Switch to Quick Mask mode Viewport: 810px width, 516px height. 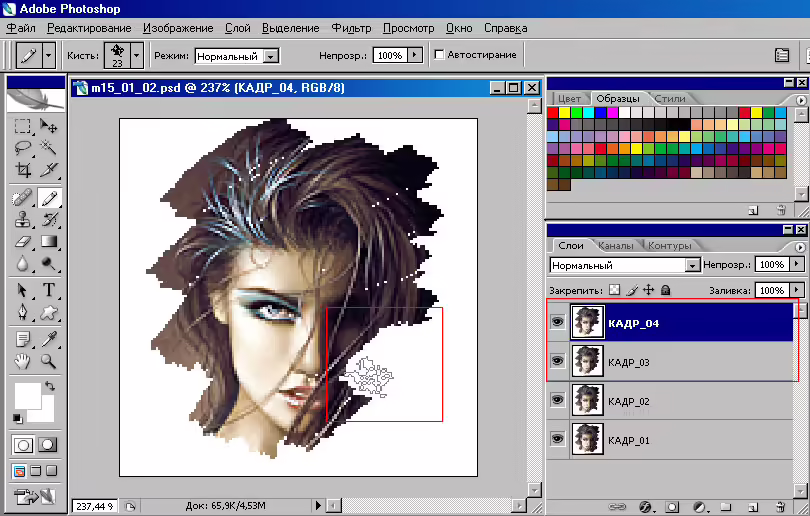48,444
